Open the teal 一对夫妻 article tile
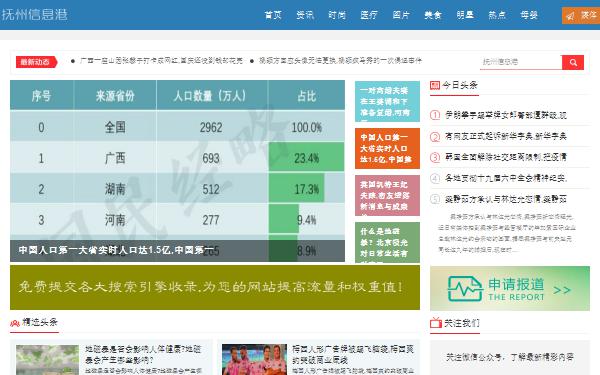Screen dimensions: 600x375 tap(387, 101)
